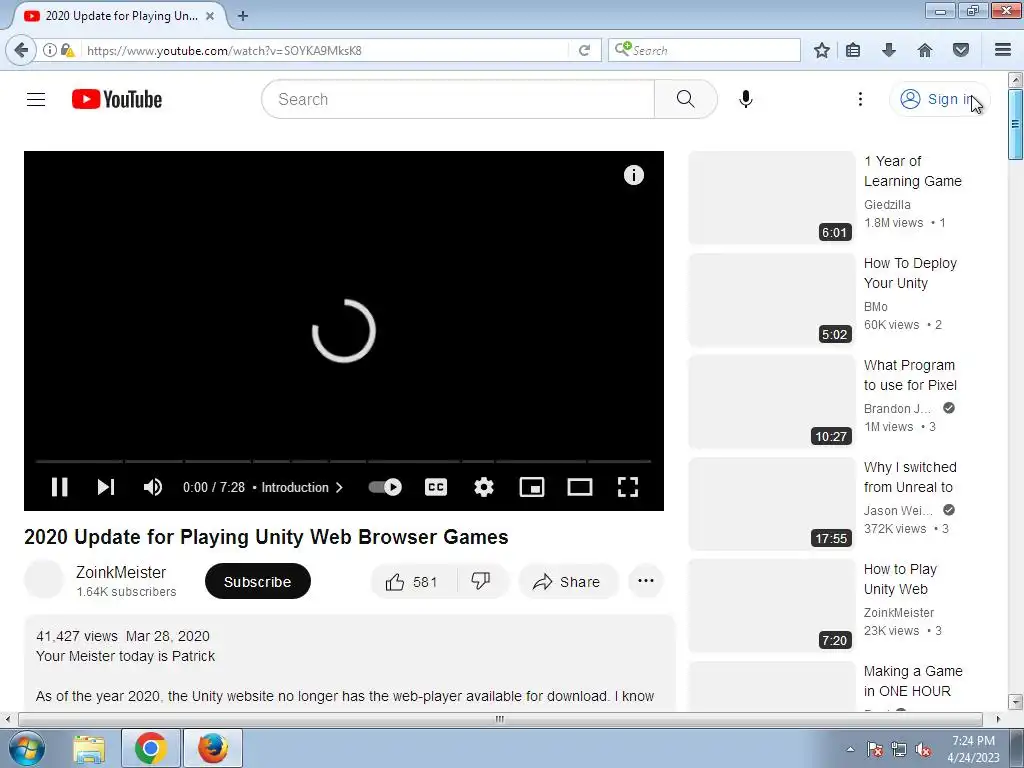Open 'How to Play Unity Web' video
Image resolution: width=1024 pixels, height=768 pixels.
[900, 579]
